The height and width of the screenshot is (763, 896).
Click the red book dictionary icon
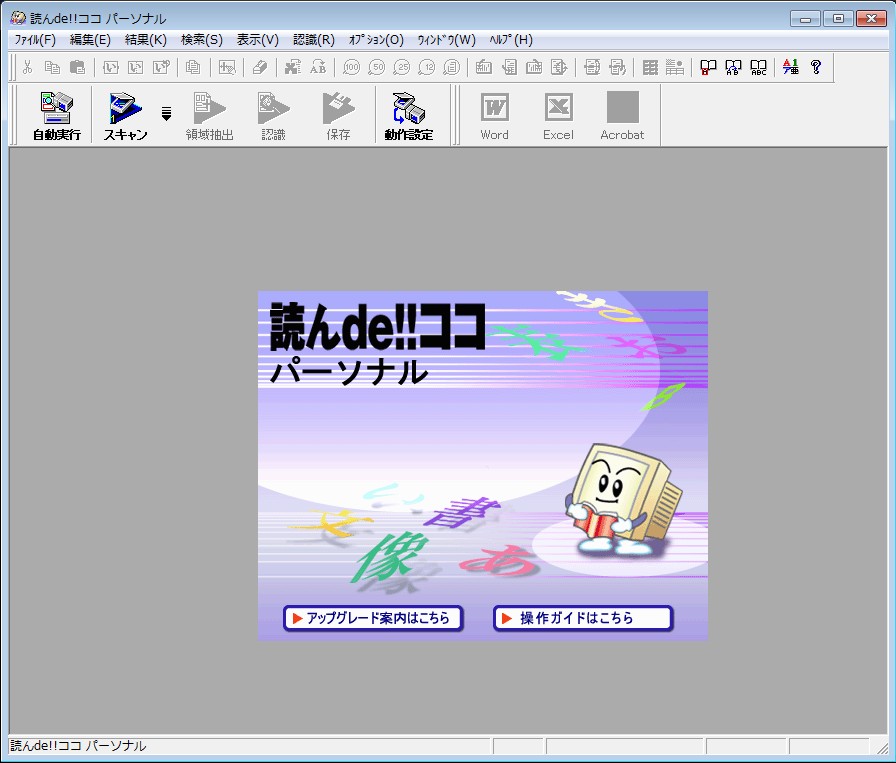[x=708, y=67]
